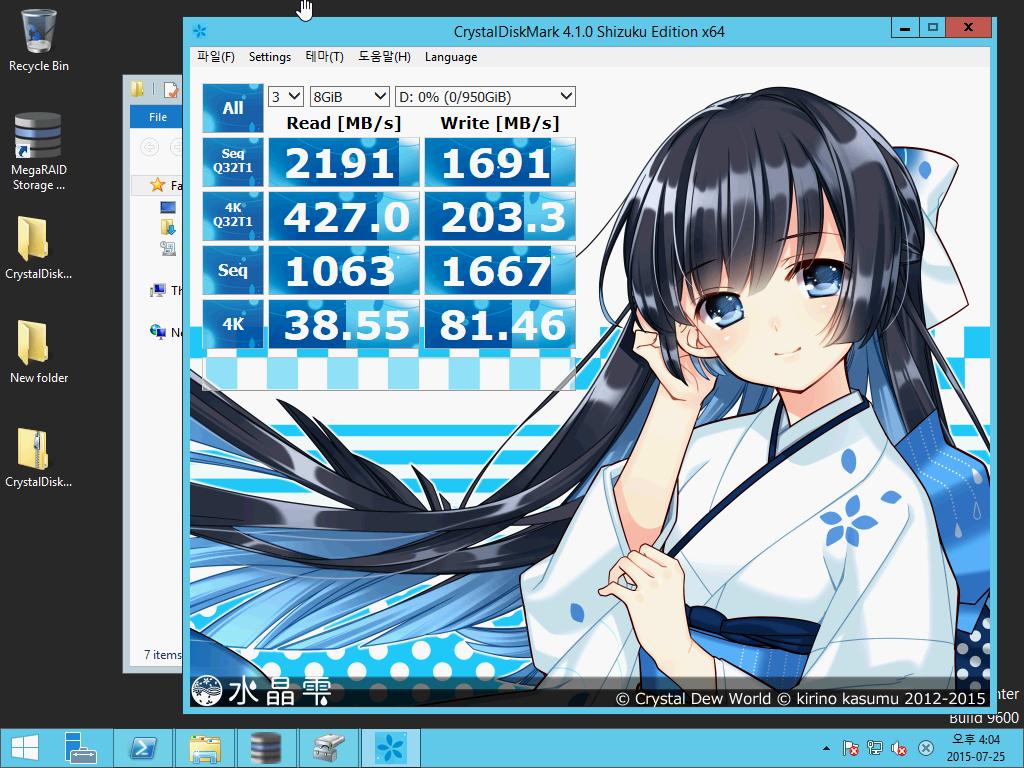
Task: Click the CrystalDiskMark title bar snowflake icon
Action: pyautogui.click(x=200, y=31)
